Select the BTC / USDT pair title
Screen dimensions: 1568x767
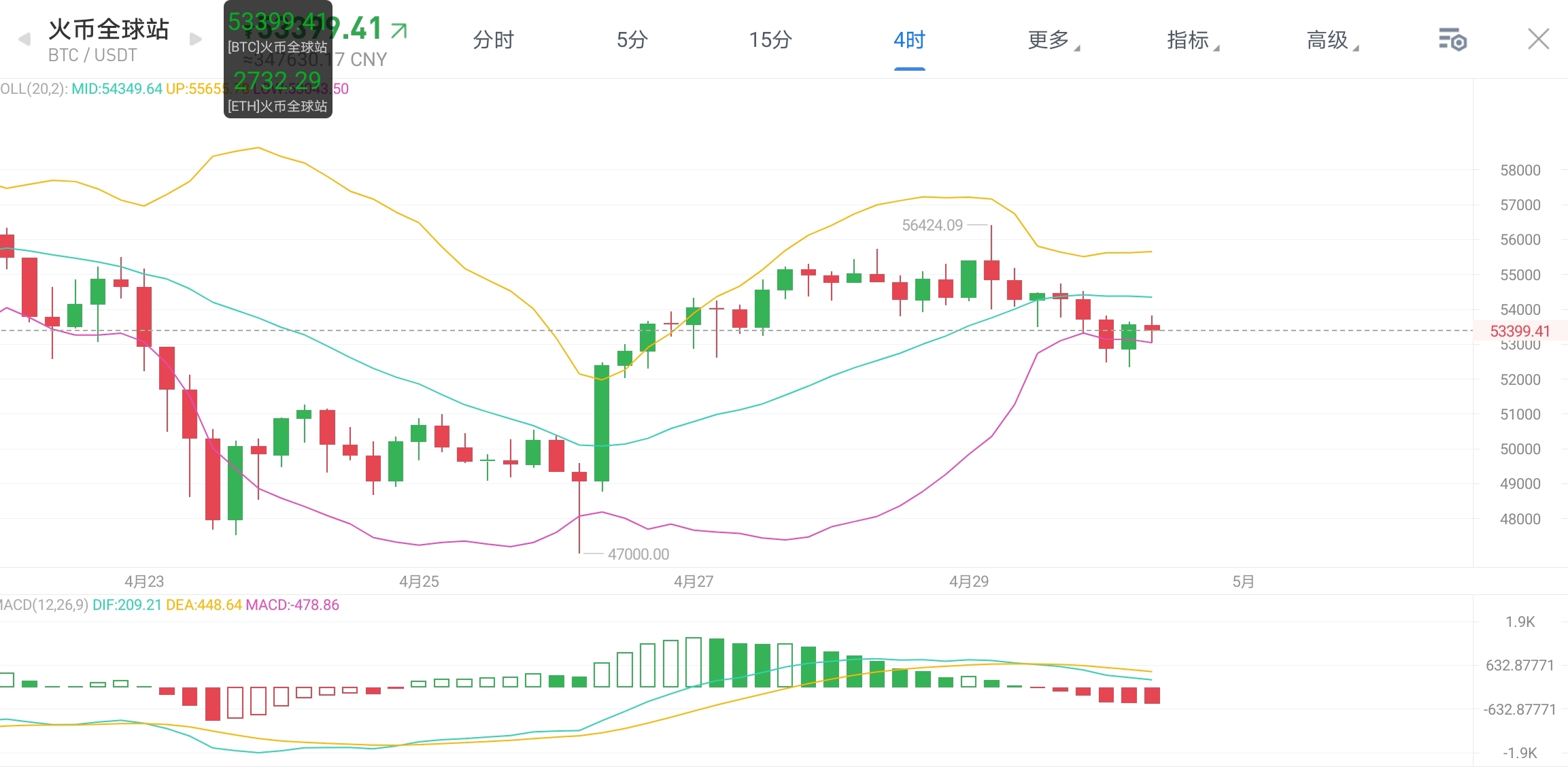coord(92,56)
